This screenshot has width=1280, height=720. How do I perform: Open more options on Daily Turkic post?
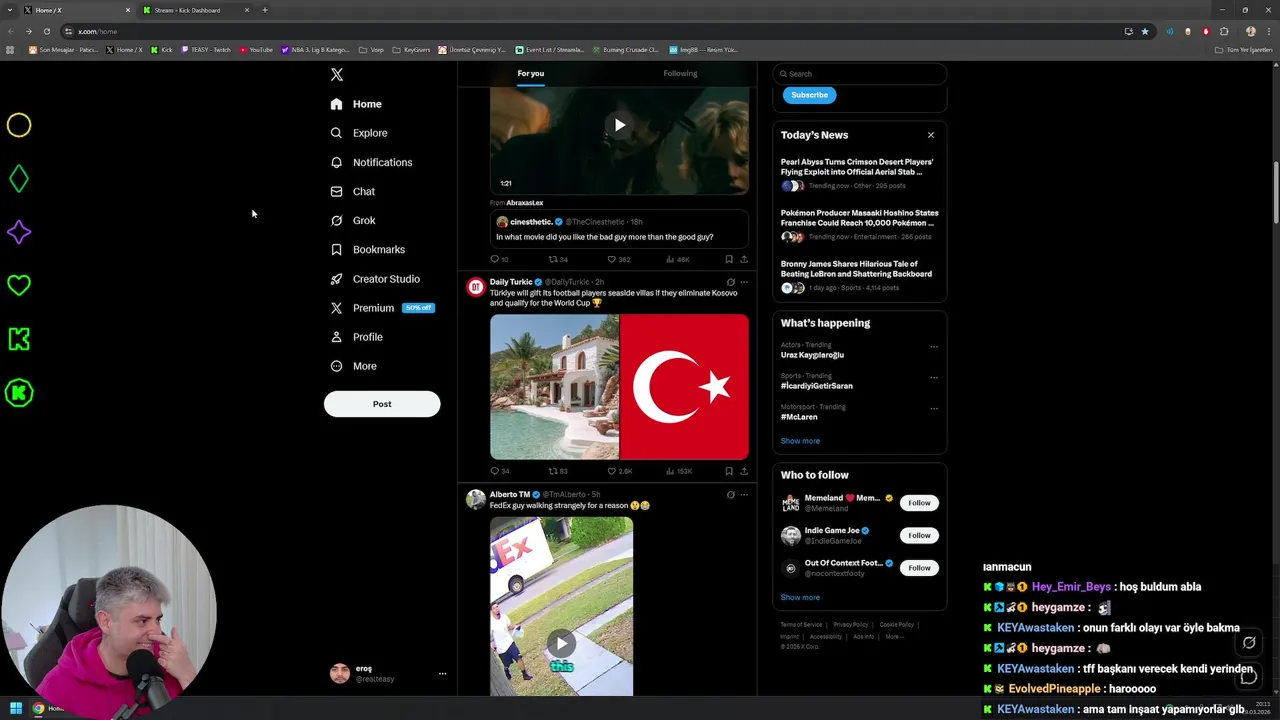(x=744, y=282)
